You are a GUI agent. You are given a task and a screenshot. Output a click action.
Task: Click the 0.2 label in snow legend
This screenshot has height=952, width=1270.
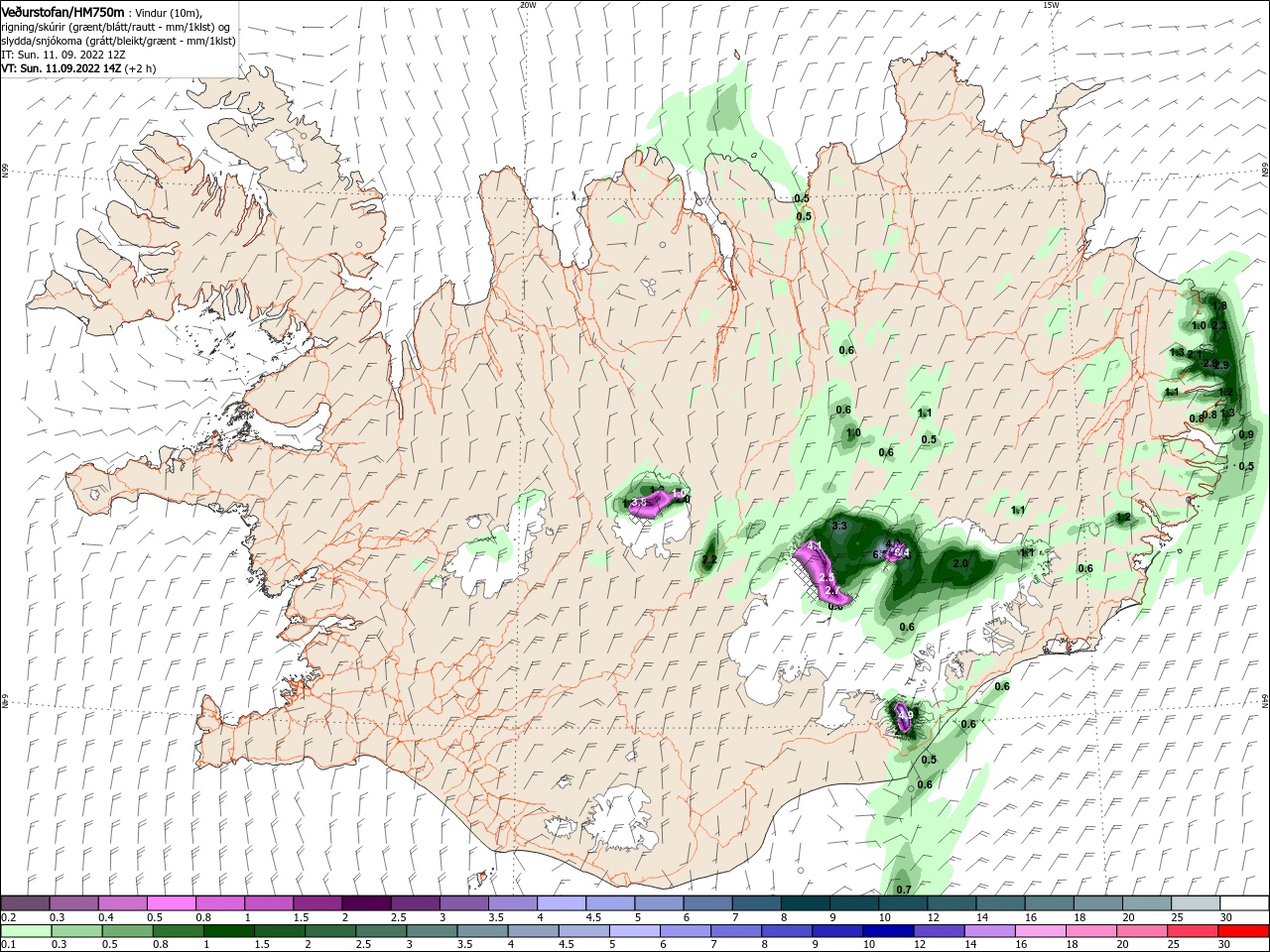(x=8, y=917)
